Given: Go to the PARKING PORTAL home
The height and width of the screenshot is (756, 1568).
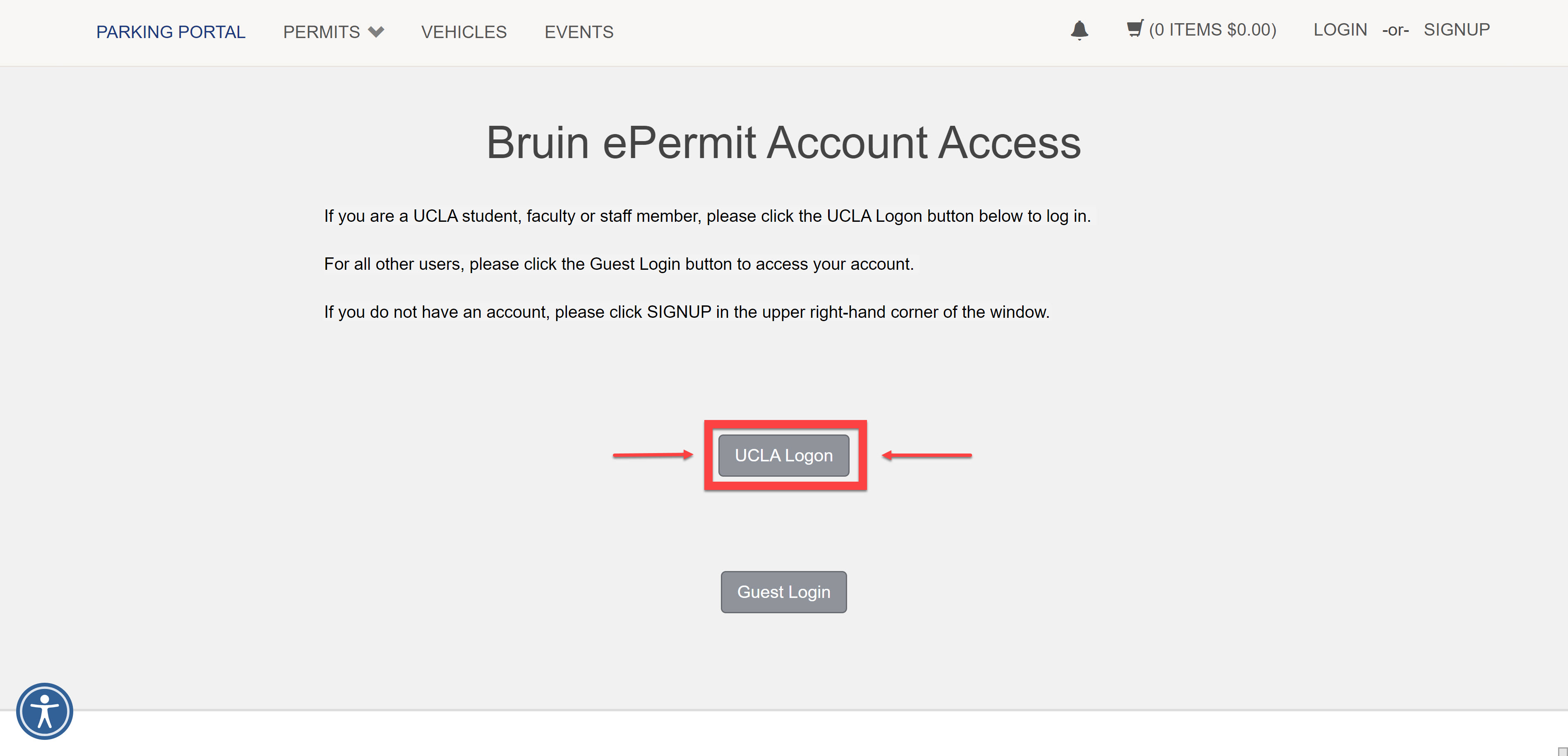Looking at the screenshot, I should [x=170, y=31].
